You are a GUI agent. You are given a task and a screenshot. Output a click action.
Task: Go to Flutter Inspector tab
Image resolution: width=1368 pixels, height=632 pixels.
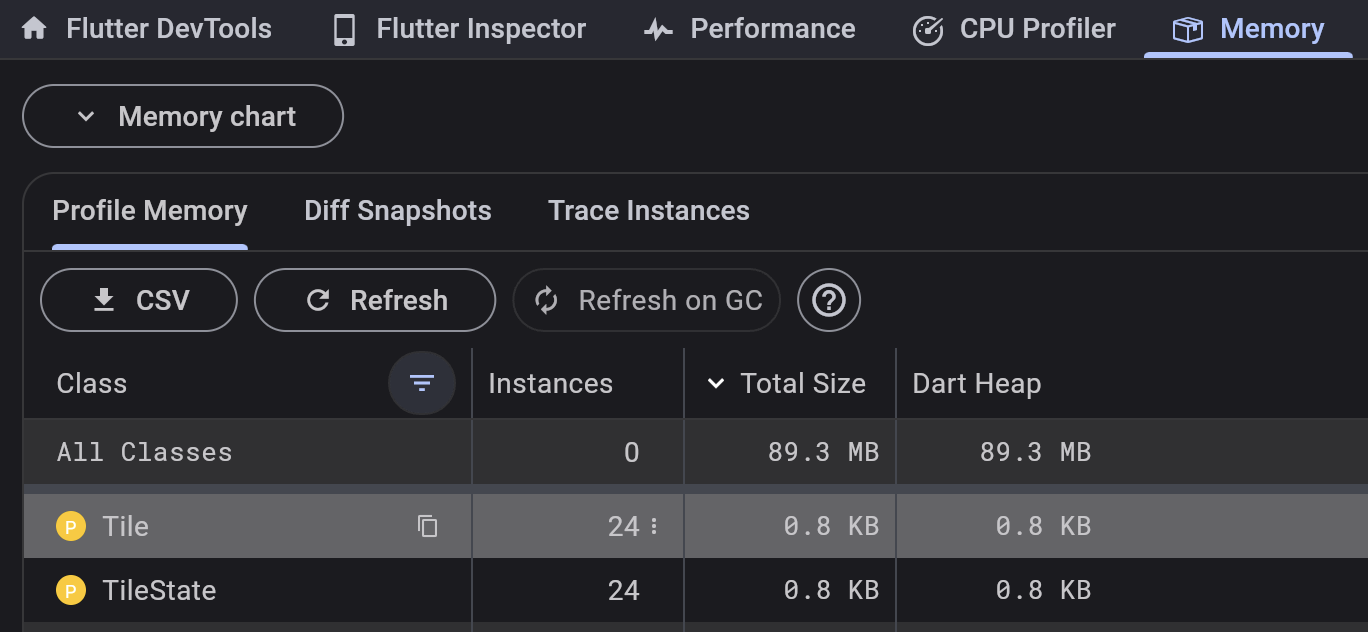pyautogui.click(x=459, y=29)
